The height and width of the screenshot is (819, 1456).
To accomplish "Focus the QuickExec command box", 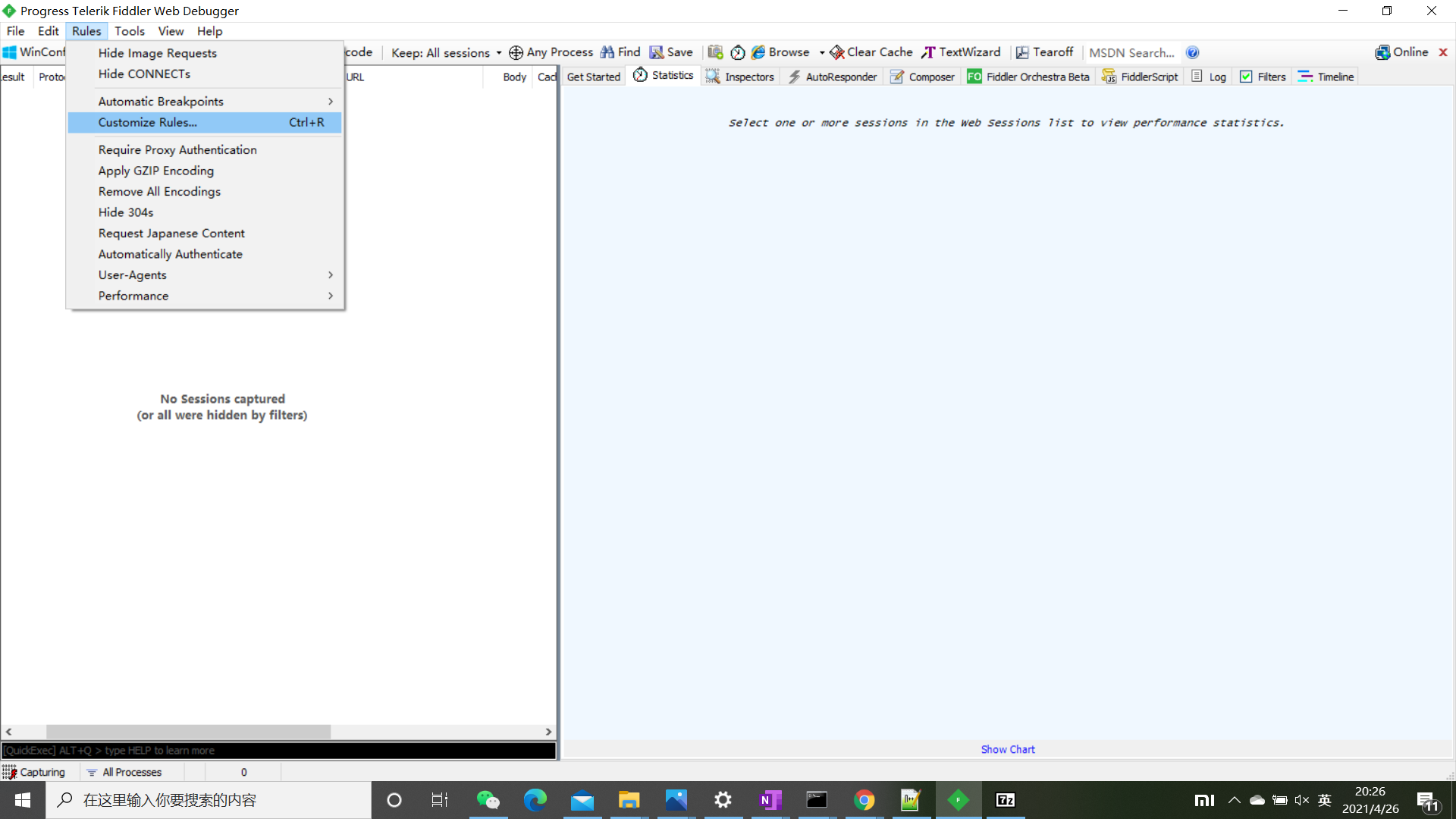I will click(278, 750).
